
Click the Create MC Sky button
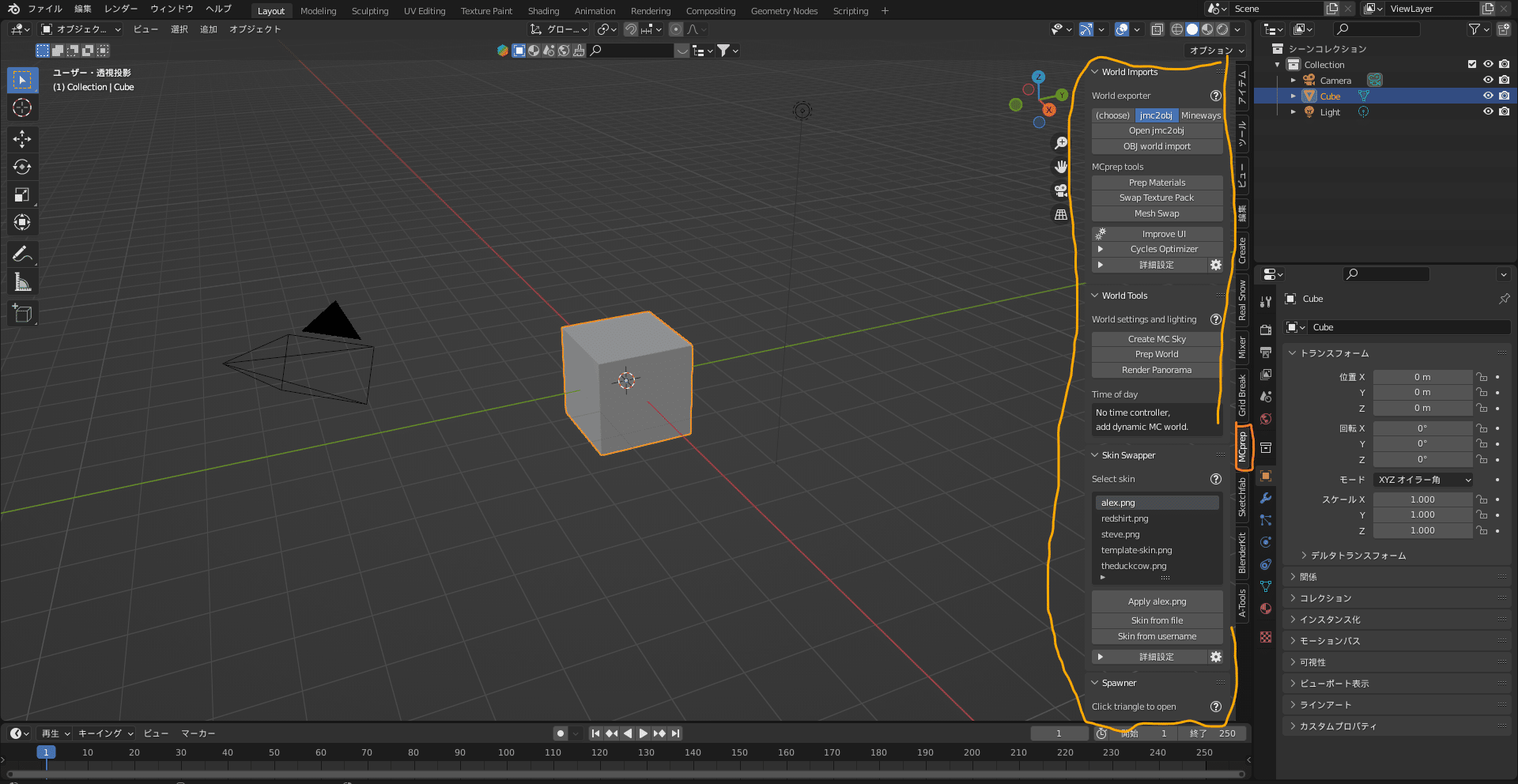[1157, 339]
